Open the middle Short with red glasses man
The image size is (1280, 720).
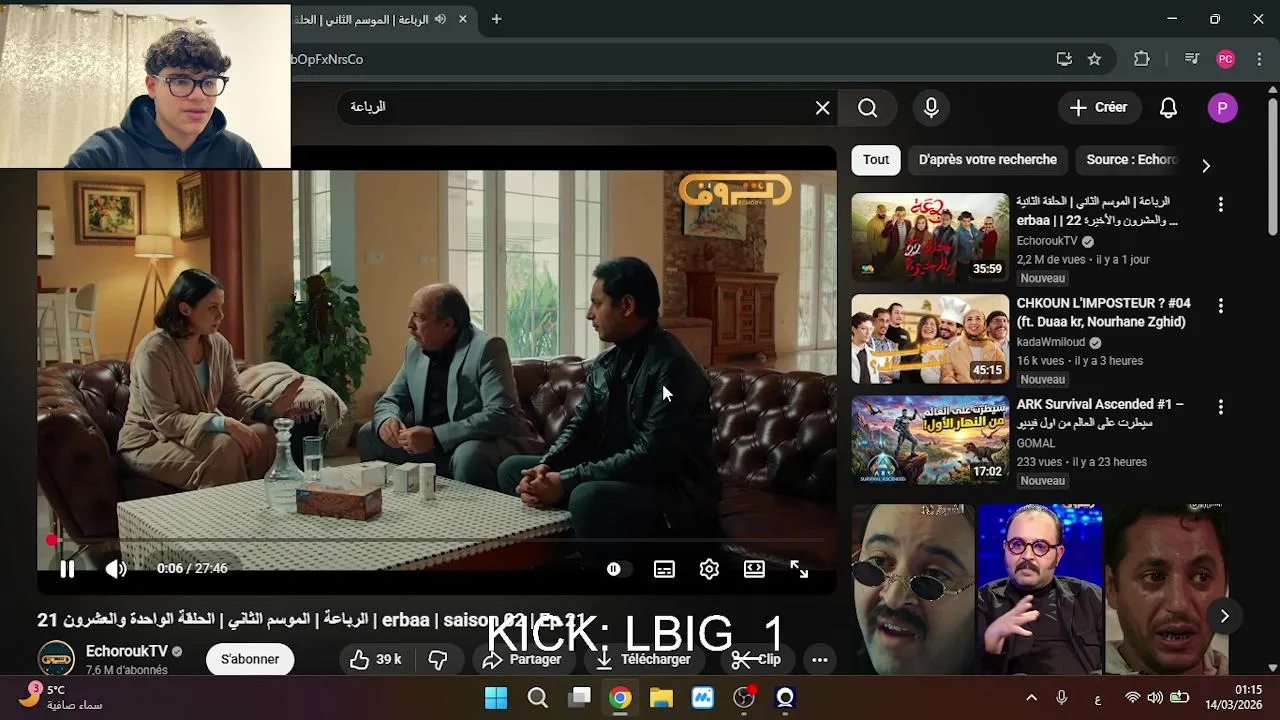click(1040, 590)
